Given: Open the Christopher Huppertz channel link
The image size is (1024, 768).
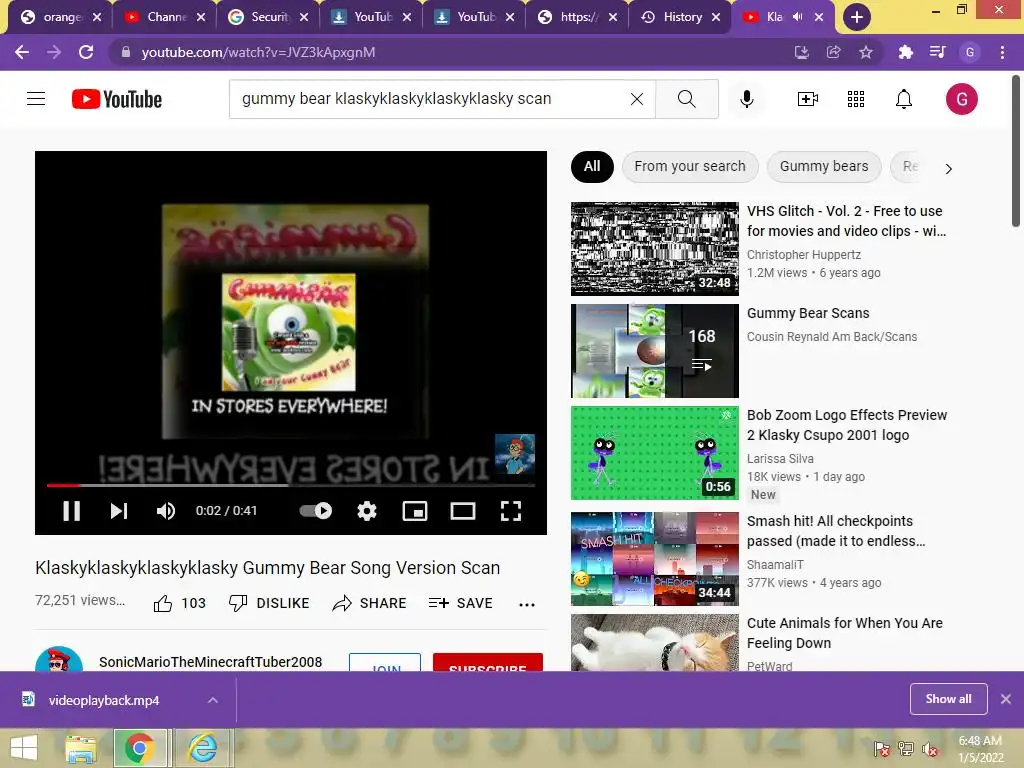Looking at the screenshot, I should 803,255.
